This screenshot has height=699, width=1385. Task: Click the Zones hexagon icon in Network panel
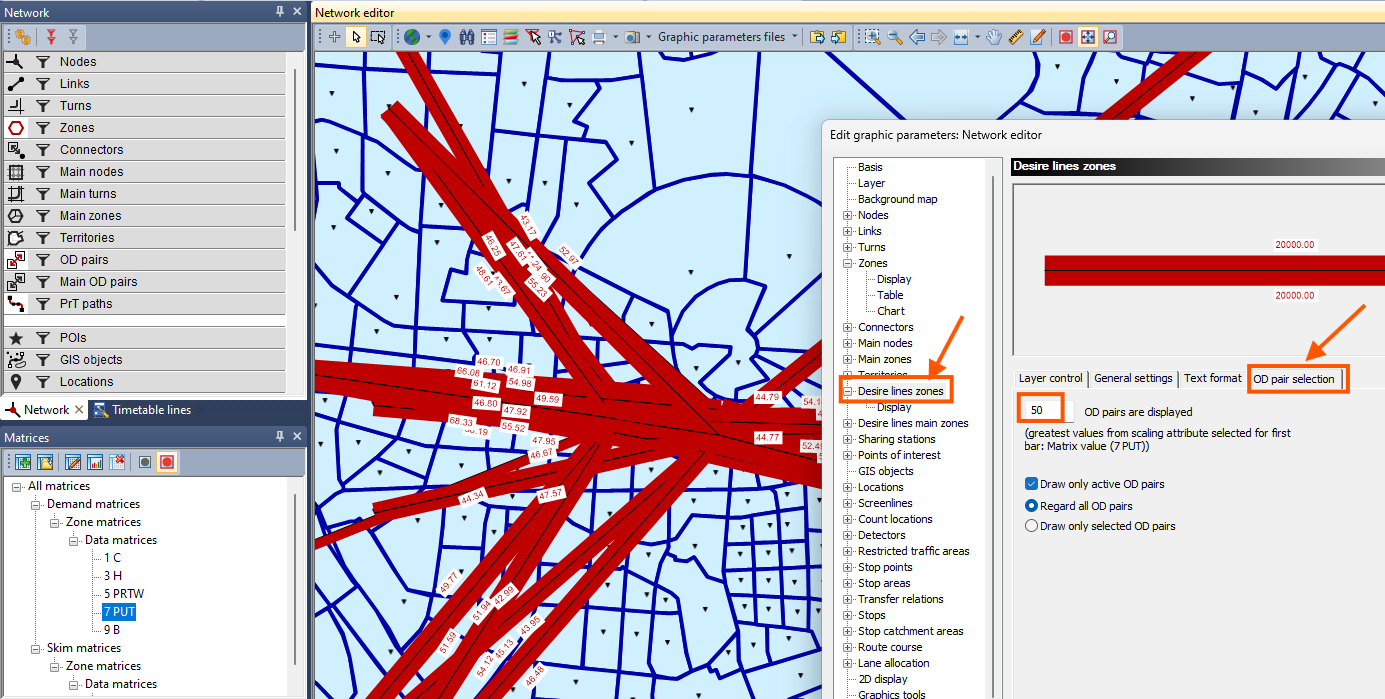pyautogui.click(x=15, y=128)
